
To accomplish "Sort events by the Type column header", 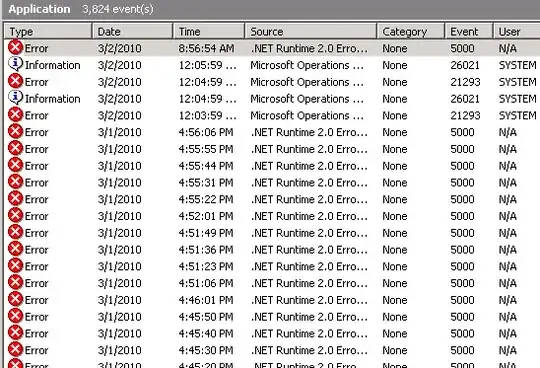I will (x=48, y=32).
